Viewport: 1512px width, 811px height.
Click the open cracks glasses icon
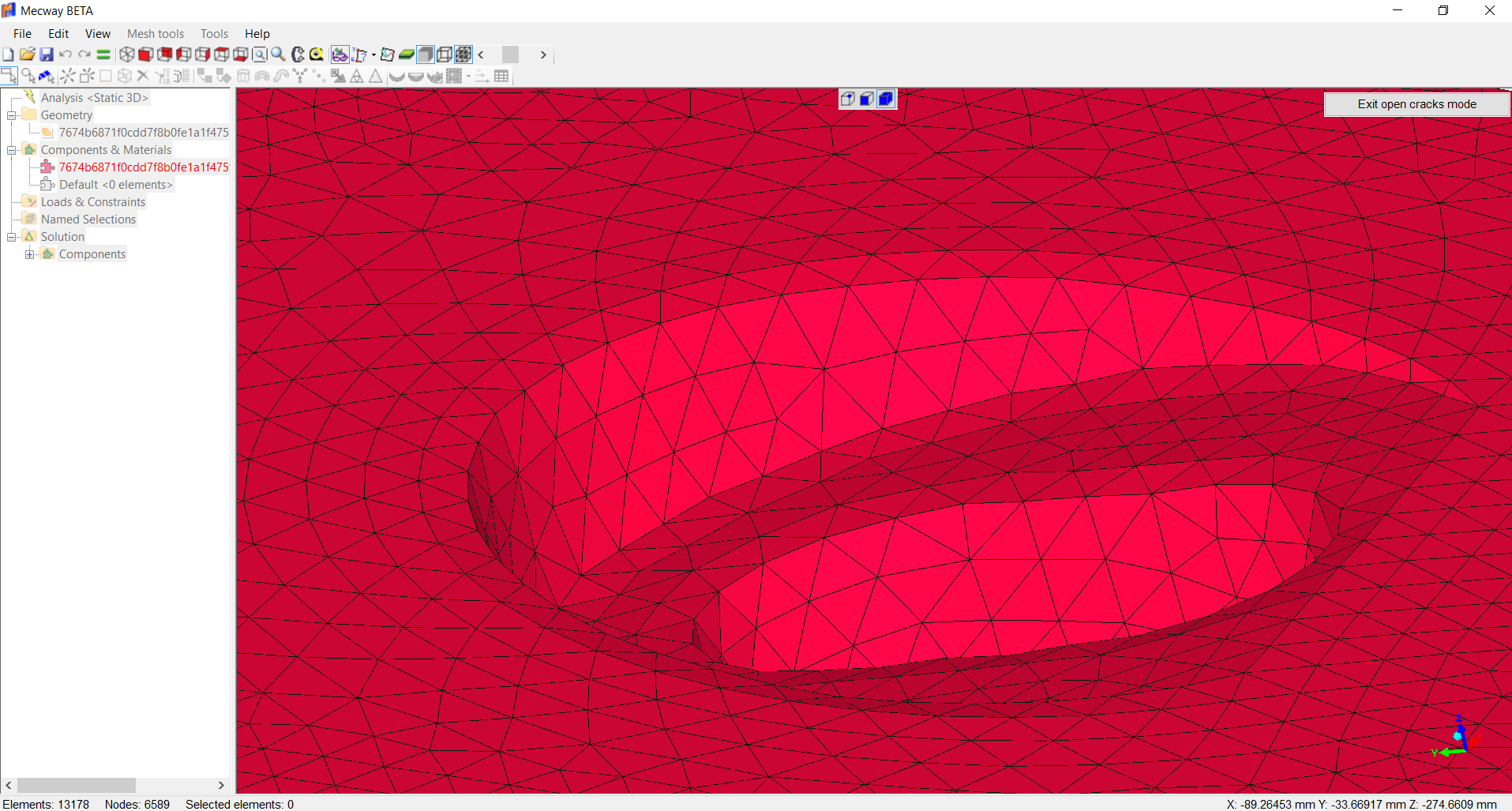(340, 54)
